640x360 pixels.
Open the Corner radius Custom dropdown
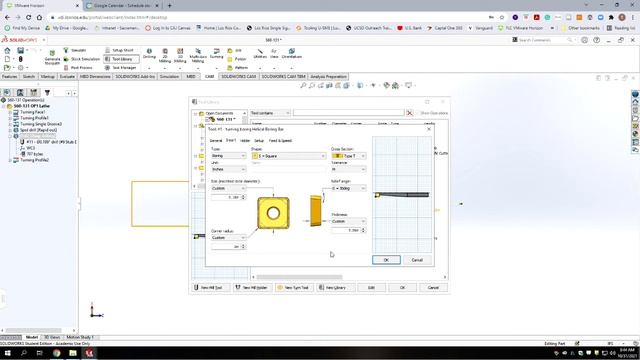[228, 238]
